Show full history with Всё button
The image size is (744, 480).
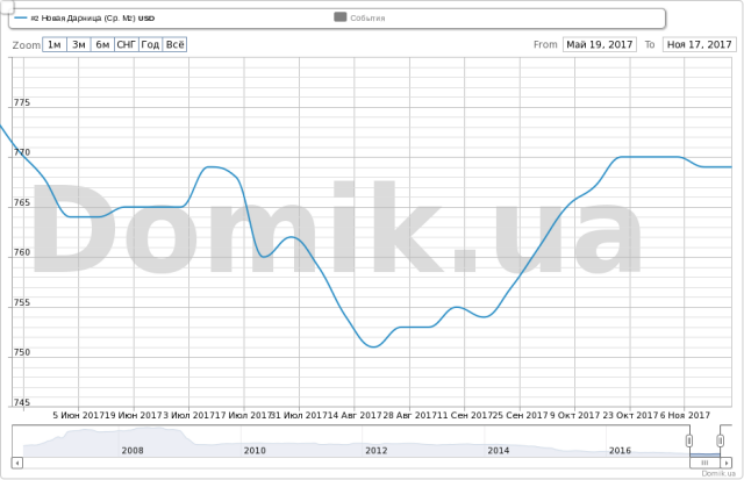(x=174, y=45)
